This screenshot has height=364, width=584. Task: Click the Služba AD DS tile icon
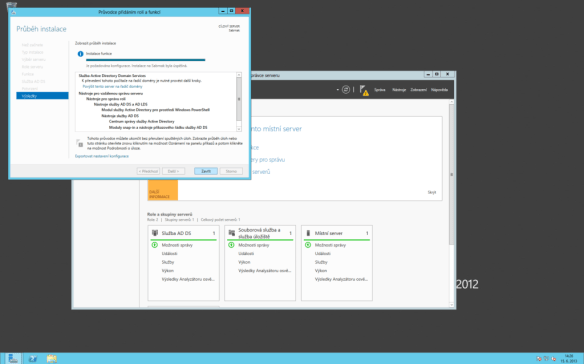coord(155,233)
